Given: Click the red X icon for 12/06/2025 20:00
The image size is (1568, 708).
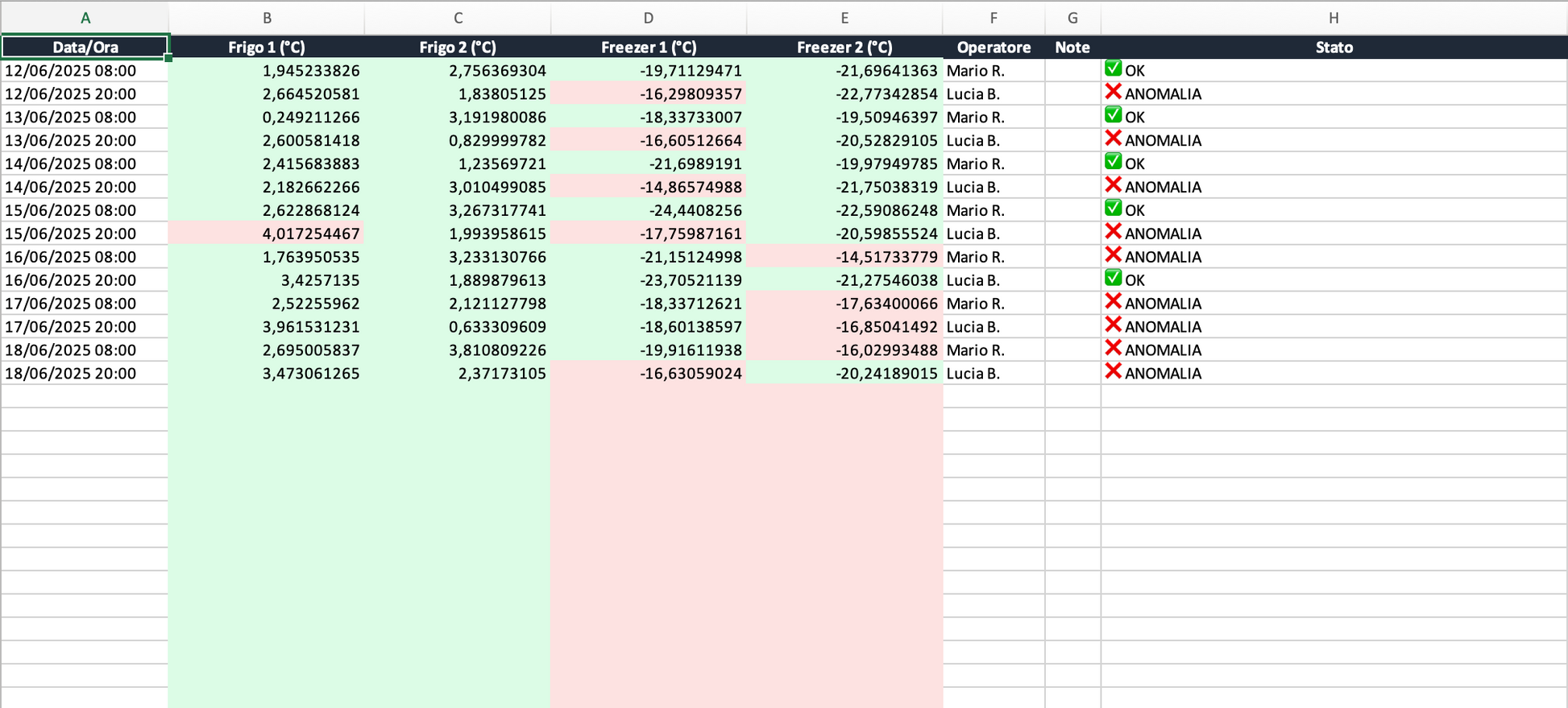Looking at the screenshot, I should pos(1113,93).
